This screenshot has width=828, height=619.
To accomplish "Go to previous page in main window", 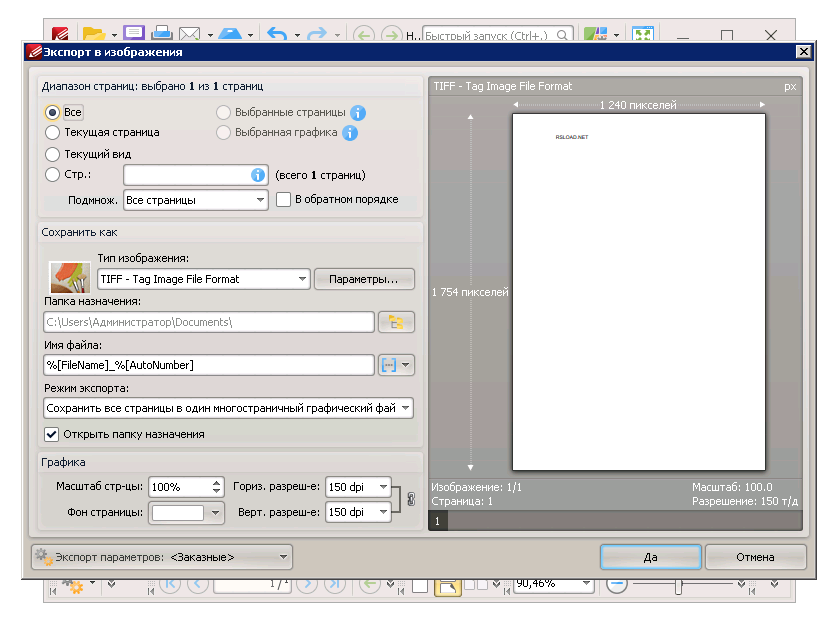I will pyautogui.click(x=197, y=584).
